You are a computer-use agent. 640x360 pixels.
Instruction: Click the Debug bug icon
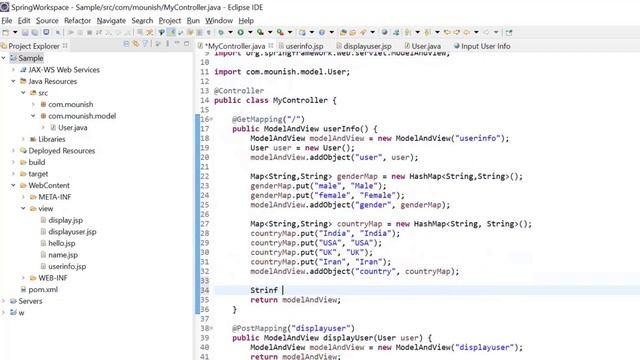click(x=221, y=32)
